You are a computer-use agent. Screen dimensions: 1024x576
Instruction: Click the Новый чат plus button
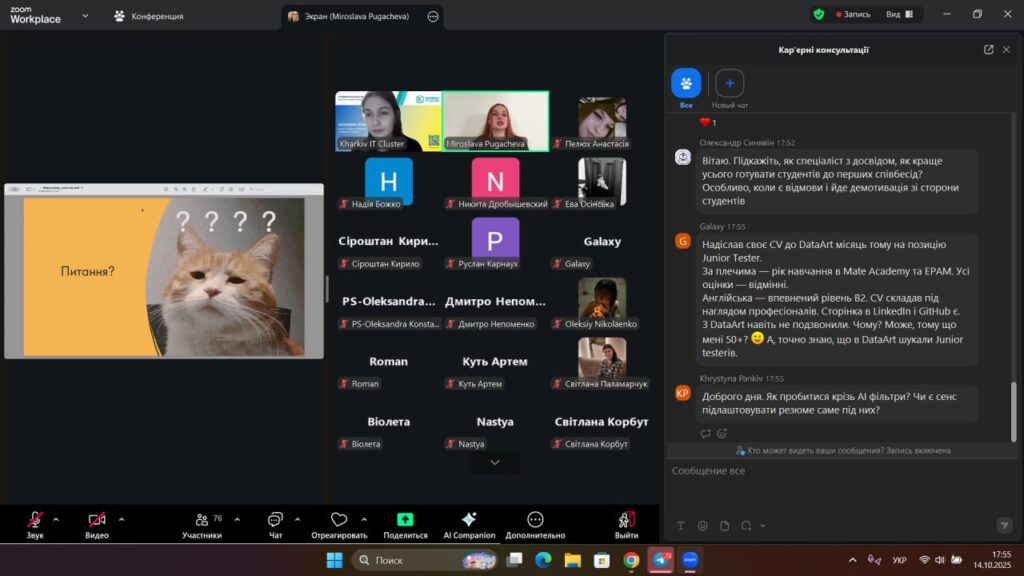point(729,84)
